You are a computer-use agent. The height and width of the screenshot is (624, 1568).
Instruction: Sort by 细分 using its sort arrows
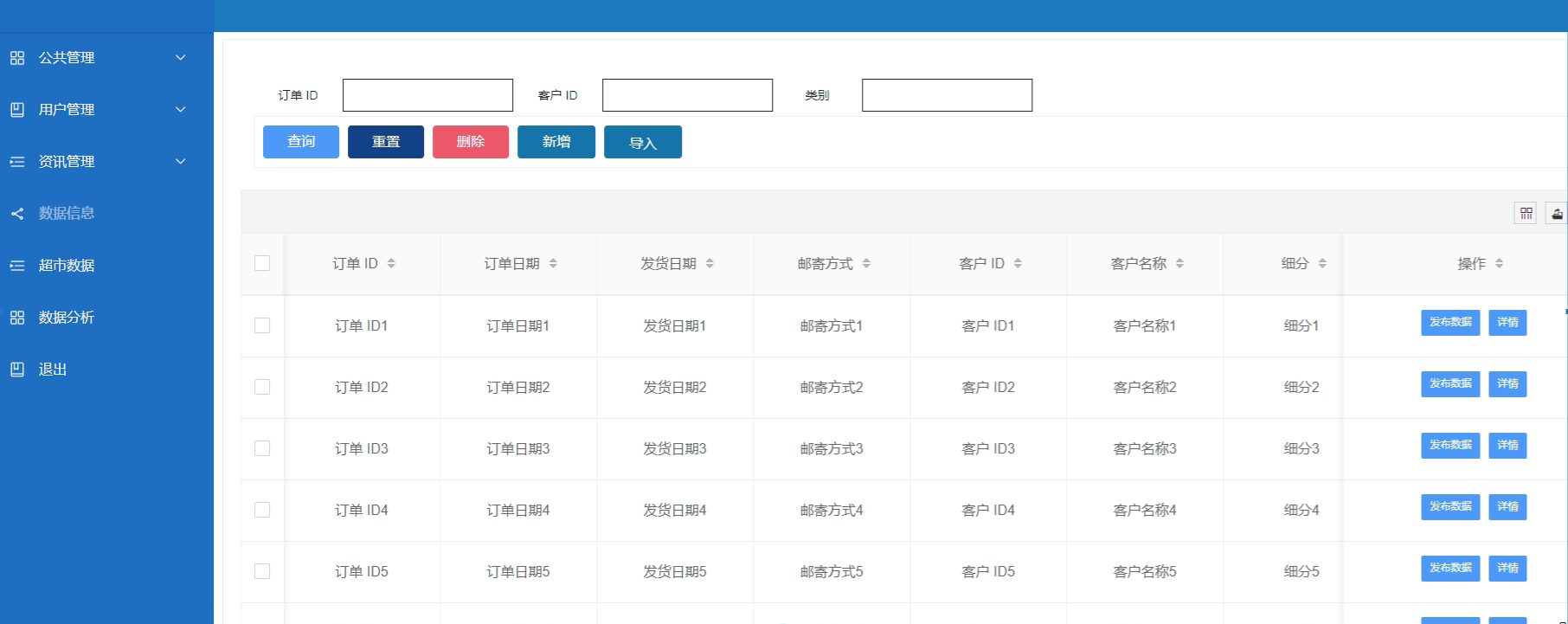tap(1322, 263)
